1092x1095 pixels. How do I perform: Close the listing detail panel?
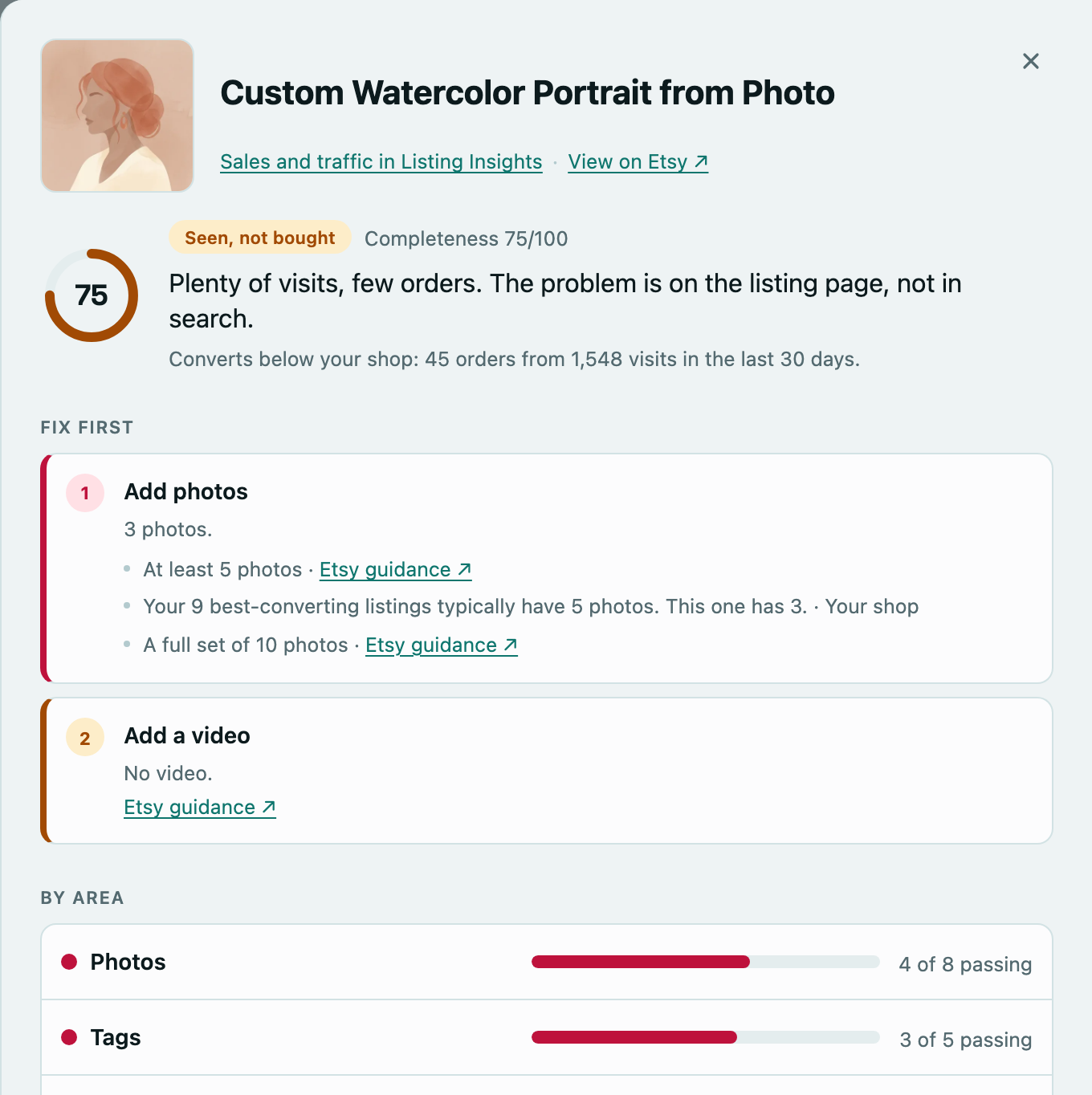pyautogui.click(x=1031, y=61)
